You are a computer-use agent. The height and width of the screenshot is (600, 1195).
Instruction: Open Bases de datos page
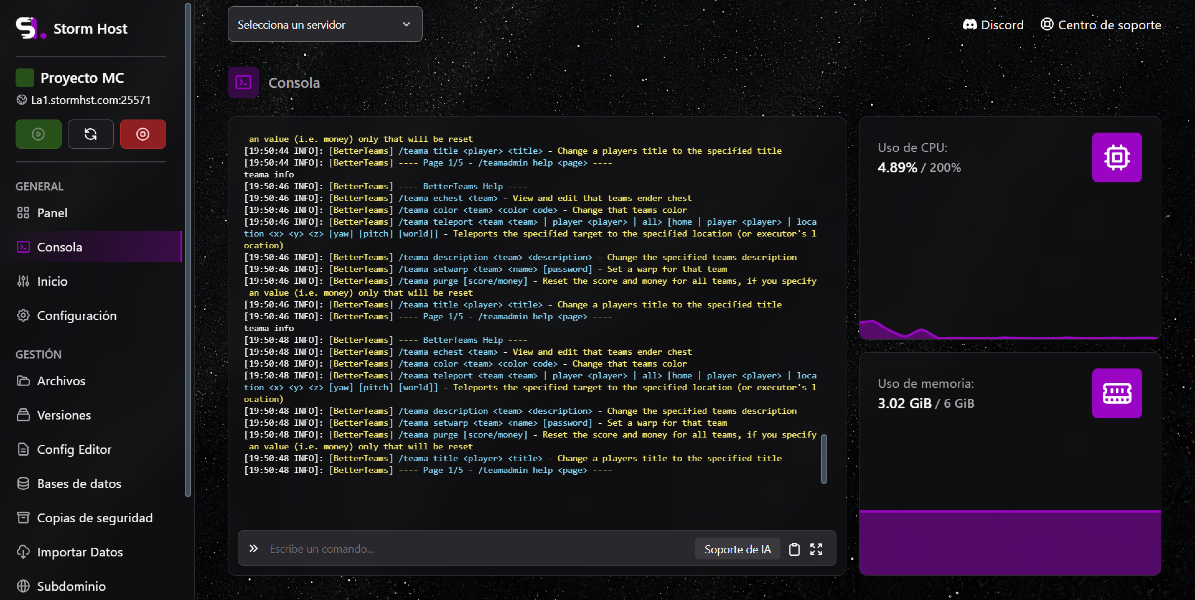(x=79, y=484)
